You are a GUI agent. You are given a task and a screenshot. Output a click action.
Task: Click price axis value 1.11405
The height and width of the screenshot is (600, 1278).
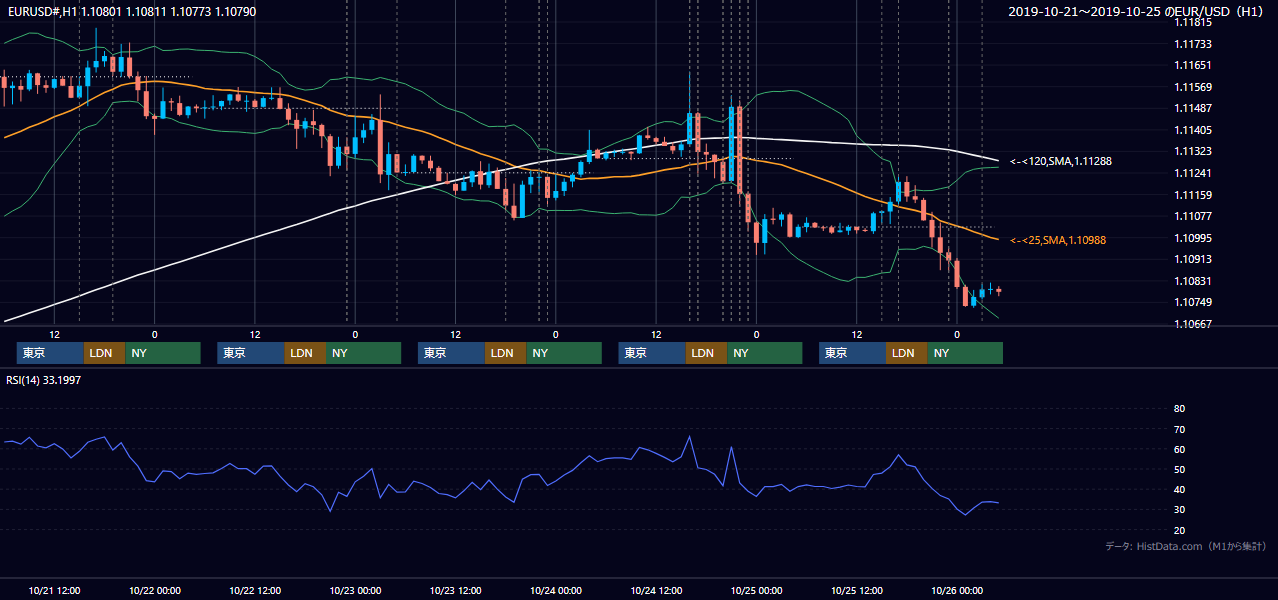tap(1192, 130)
